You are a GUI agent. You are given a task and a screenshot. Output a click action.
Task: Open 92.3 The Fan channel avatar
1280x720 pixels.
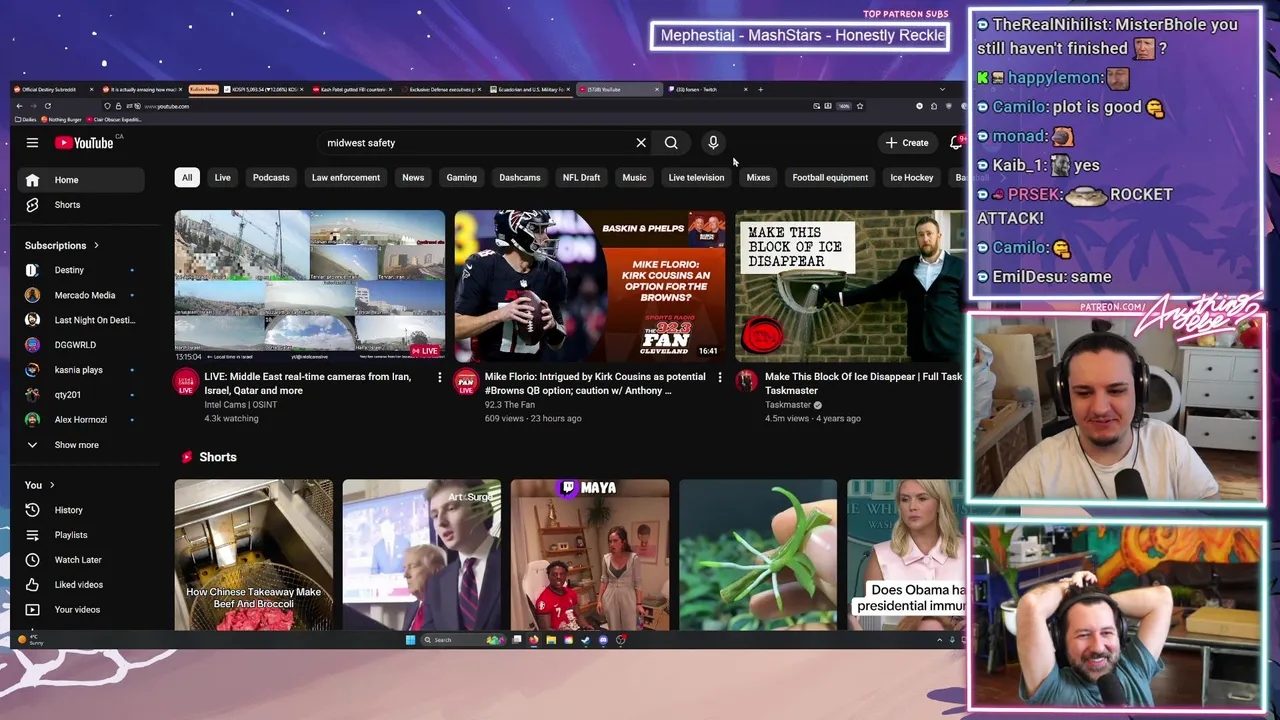[x=466, y=382]
